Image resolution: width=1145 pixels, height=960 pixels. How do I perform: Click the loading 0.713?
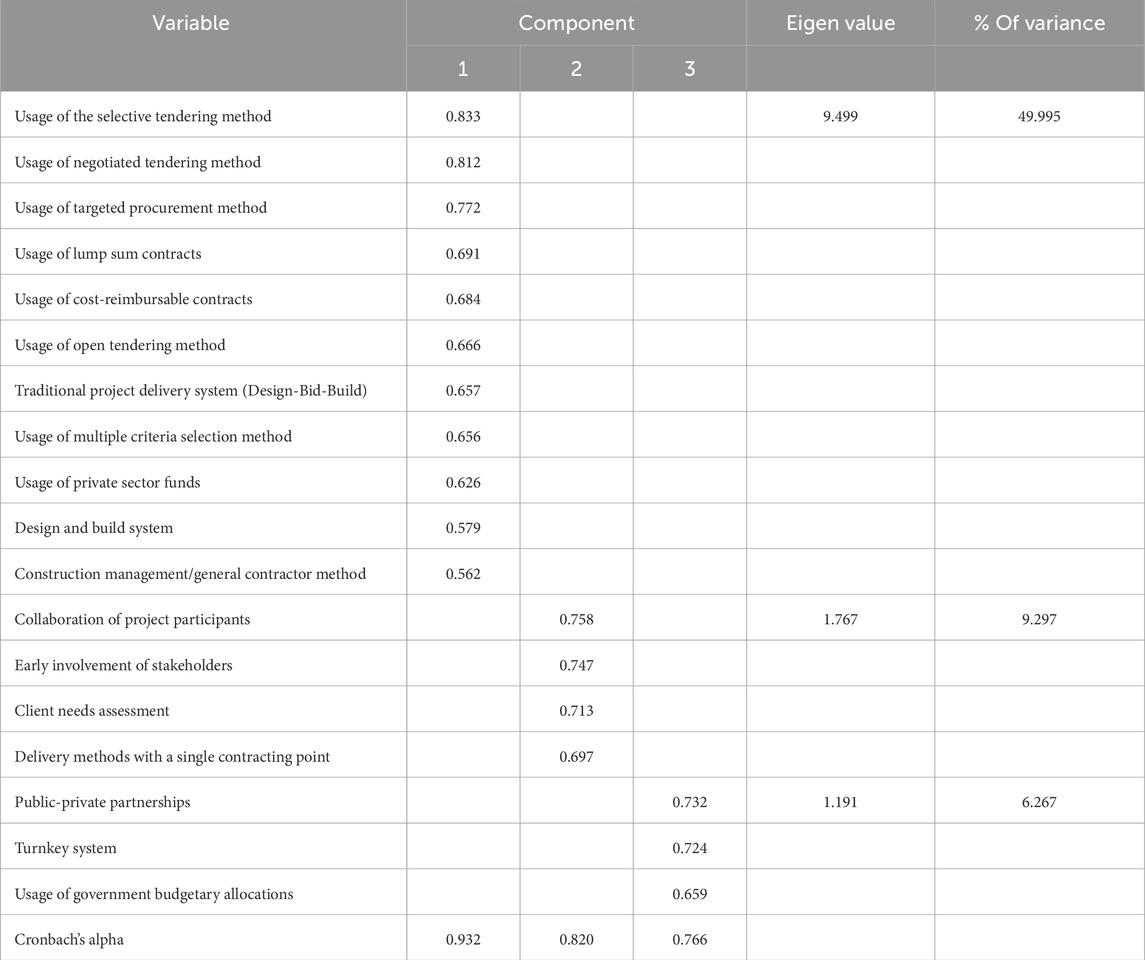click(x=576, y=711)
